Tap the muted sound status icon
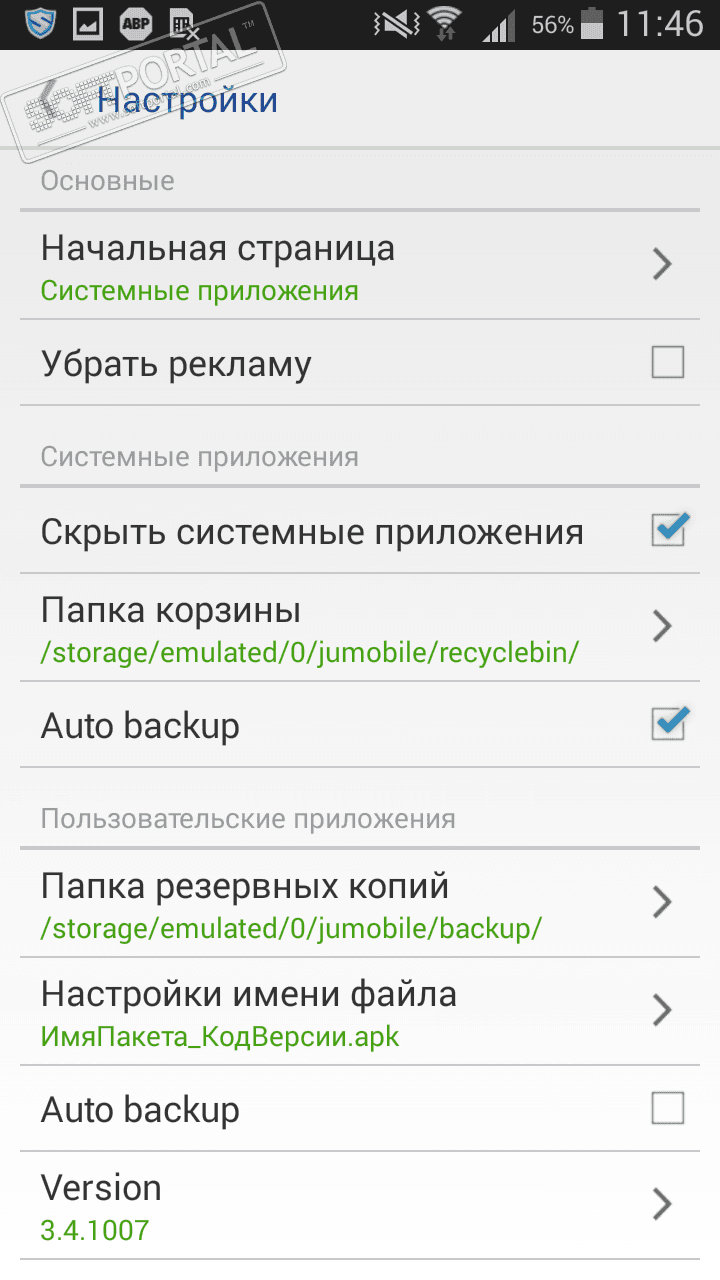 coord(391,24)
